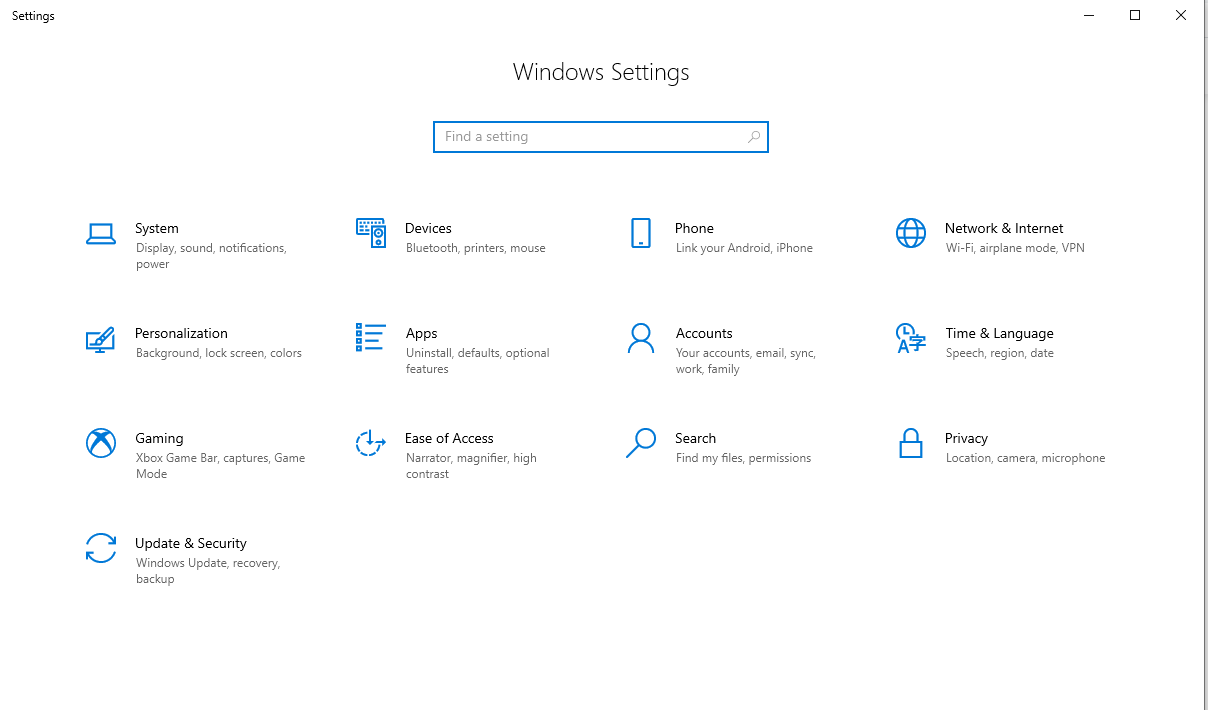Screen dimensions: 1208x710
Task: Select the Privacy padlock icon
Action: (x=911, y=443)
